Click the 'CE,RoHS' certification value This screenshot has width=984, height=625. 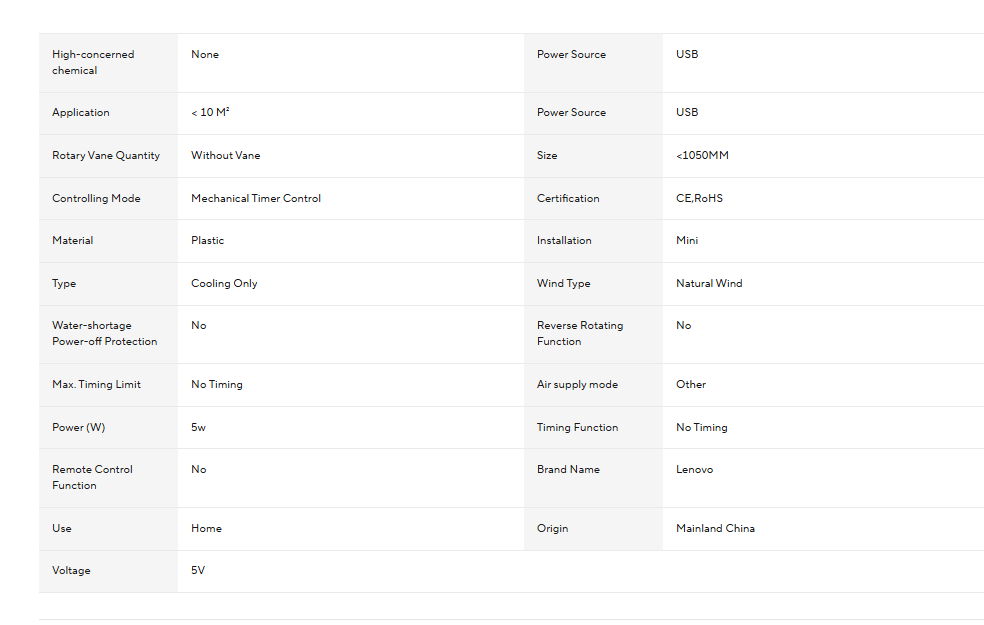coord(699,198)
